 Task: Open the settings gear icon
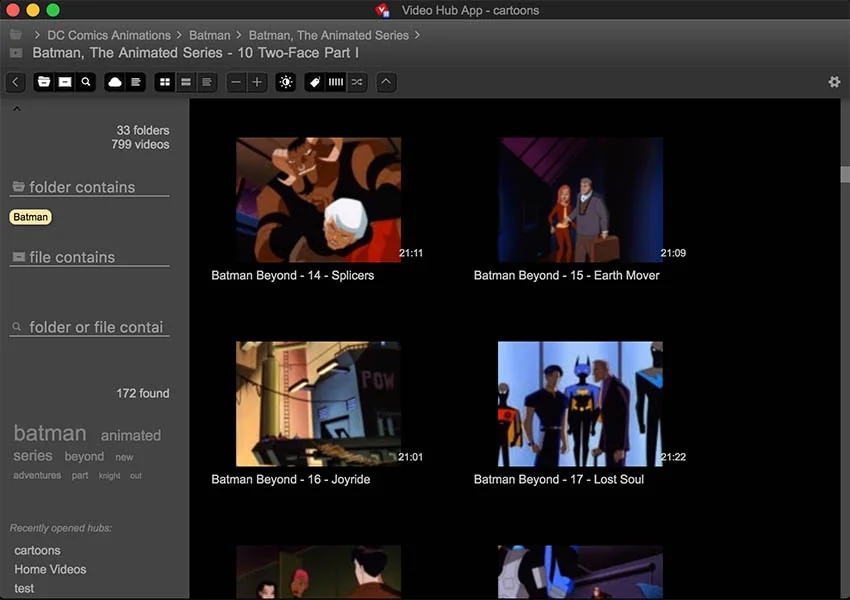[x=834, y=82]
